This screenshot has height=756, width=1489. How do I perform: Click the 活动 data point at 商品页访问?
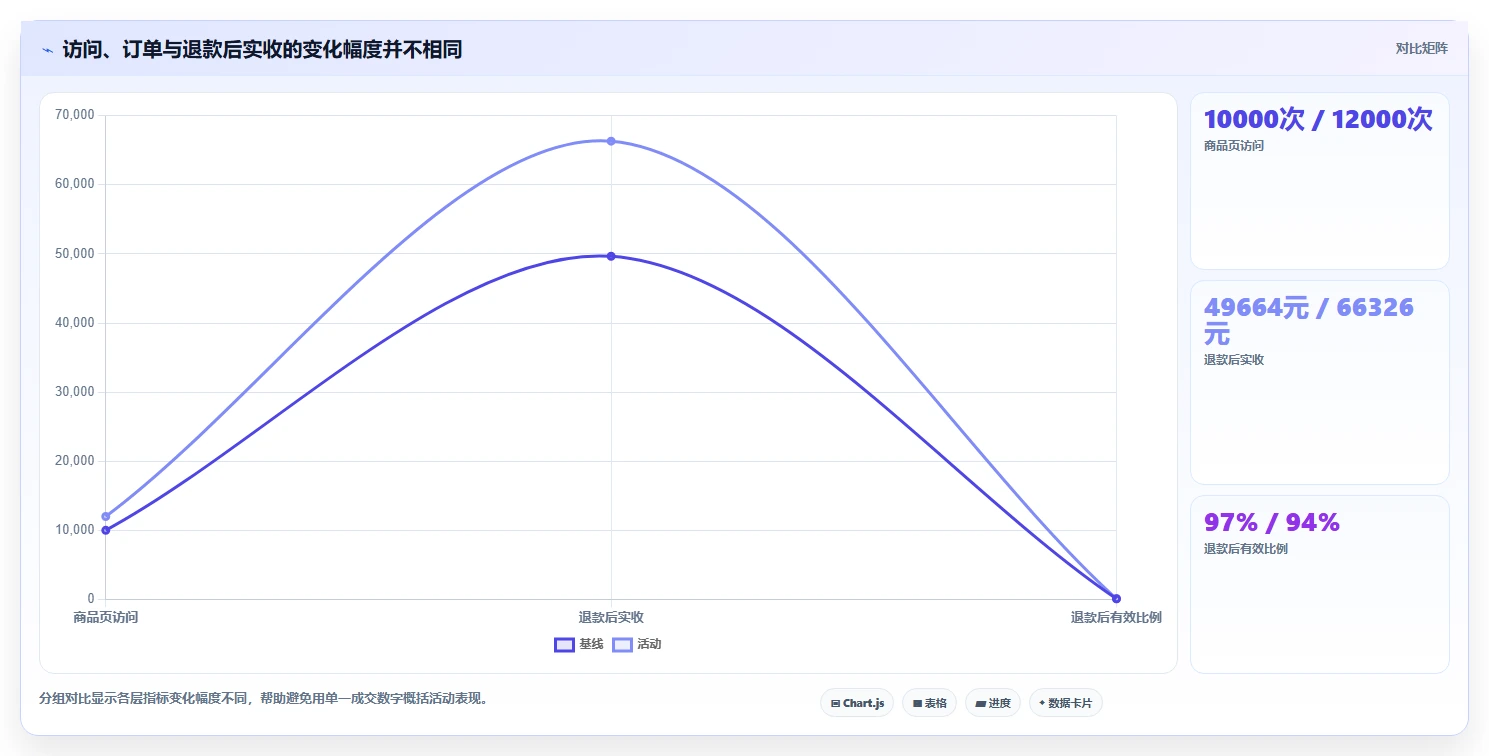coord(106,516)
